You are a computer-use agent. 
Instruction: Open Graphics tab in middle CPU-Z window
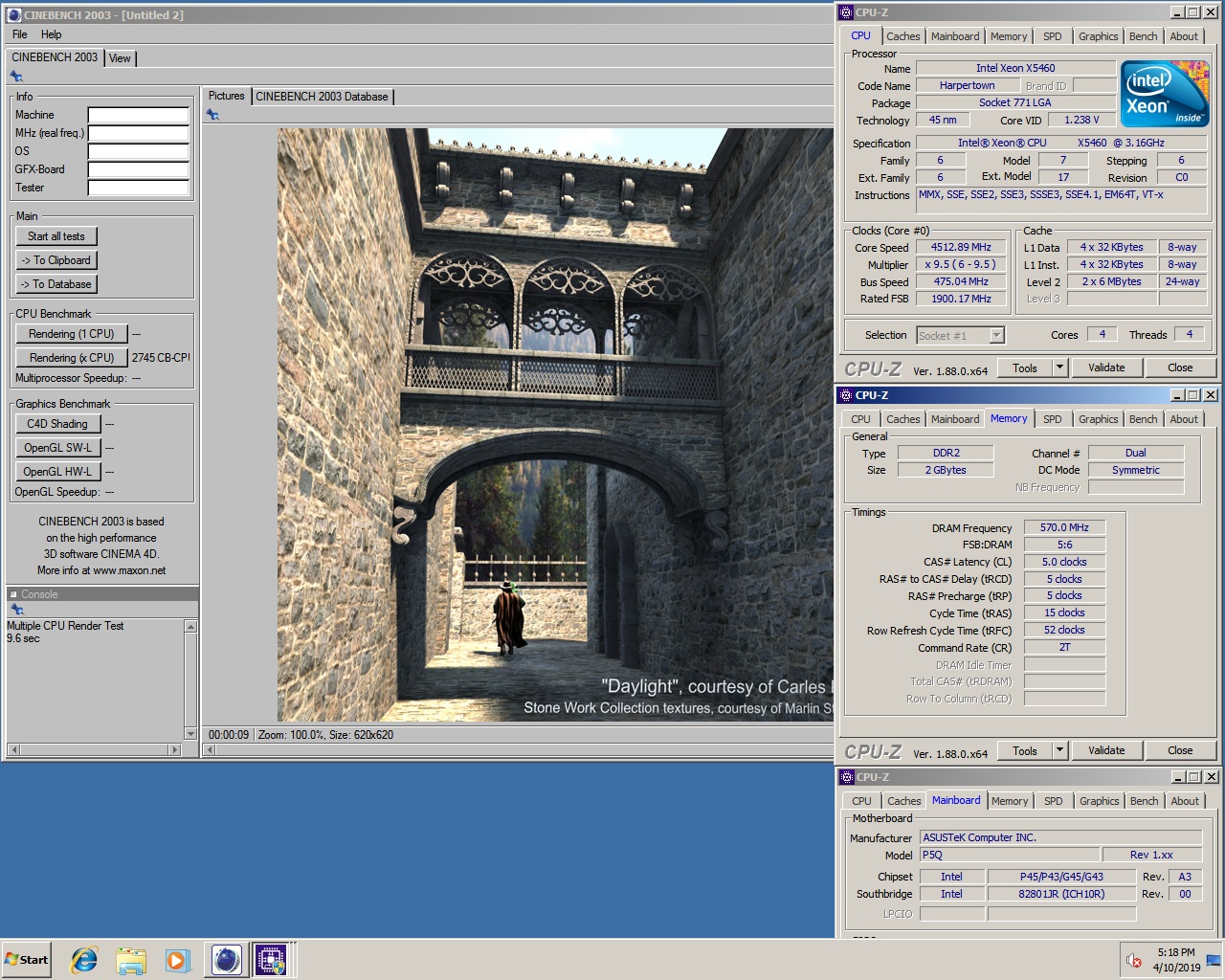(x=1098, y=419)
